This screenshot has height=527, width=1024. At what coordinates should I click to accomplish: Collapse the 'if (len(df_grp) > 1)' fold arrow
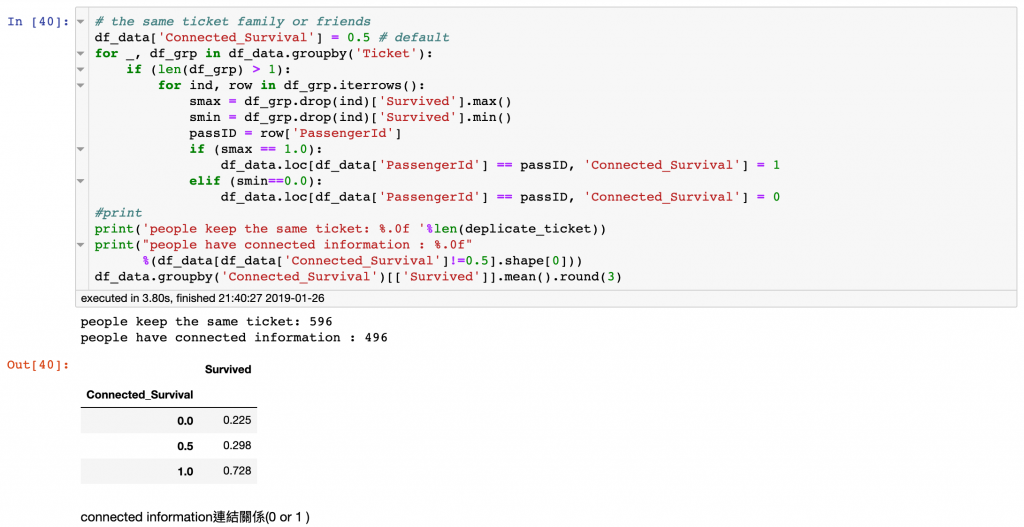(x=81, y=69)
